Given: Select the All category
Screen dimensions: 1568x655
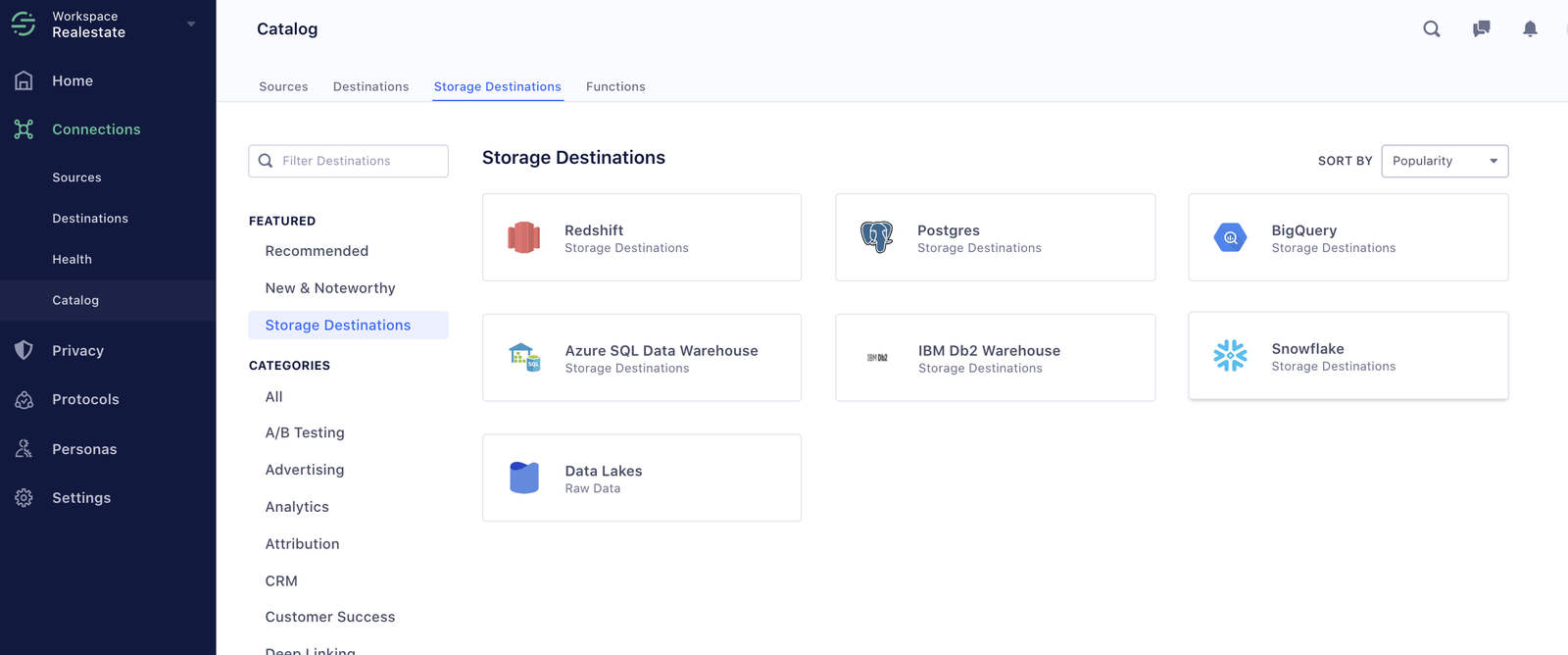Looking at the screenshot, I should tap(273, 397).
